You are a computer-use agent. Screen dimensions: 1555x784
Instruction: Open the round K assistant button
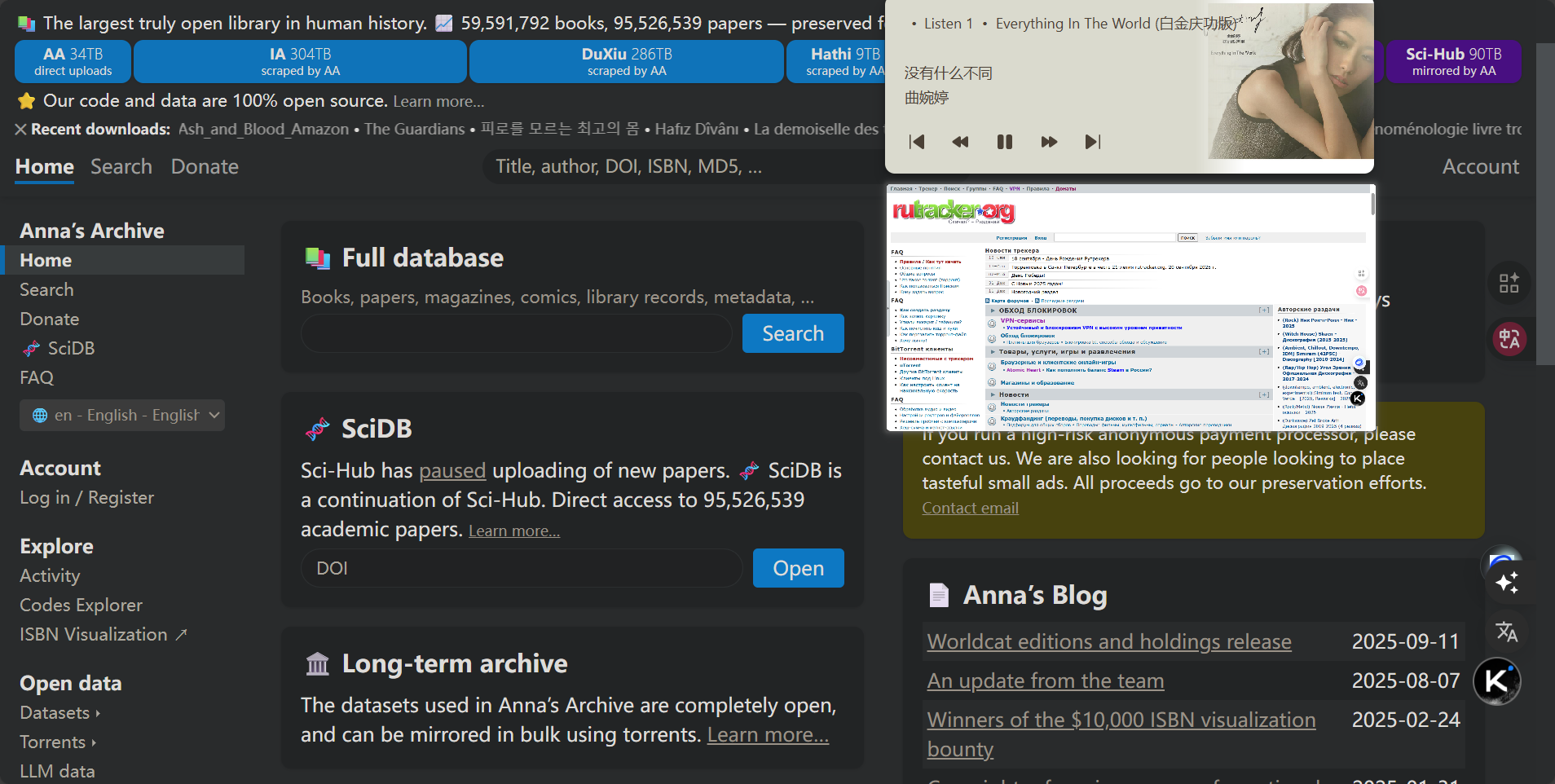point(1497,681)
